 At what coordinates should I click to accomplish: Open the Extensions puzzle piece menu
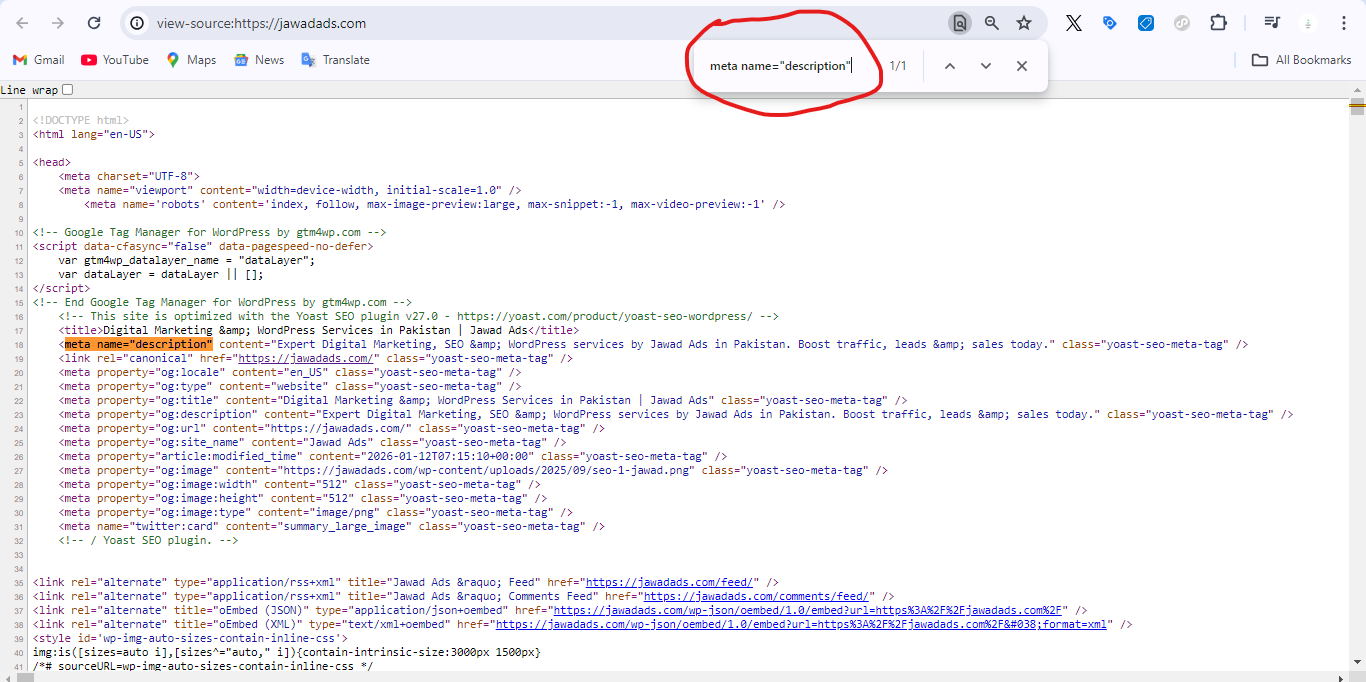[1218, 23]
